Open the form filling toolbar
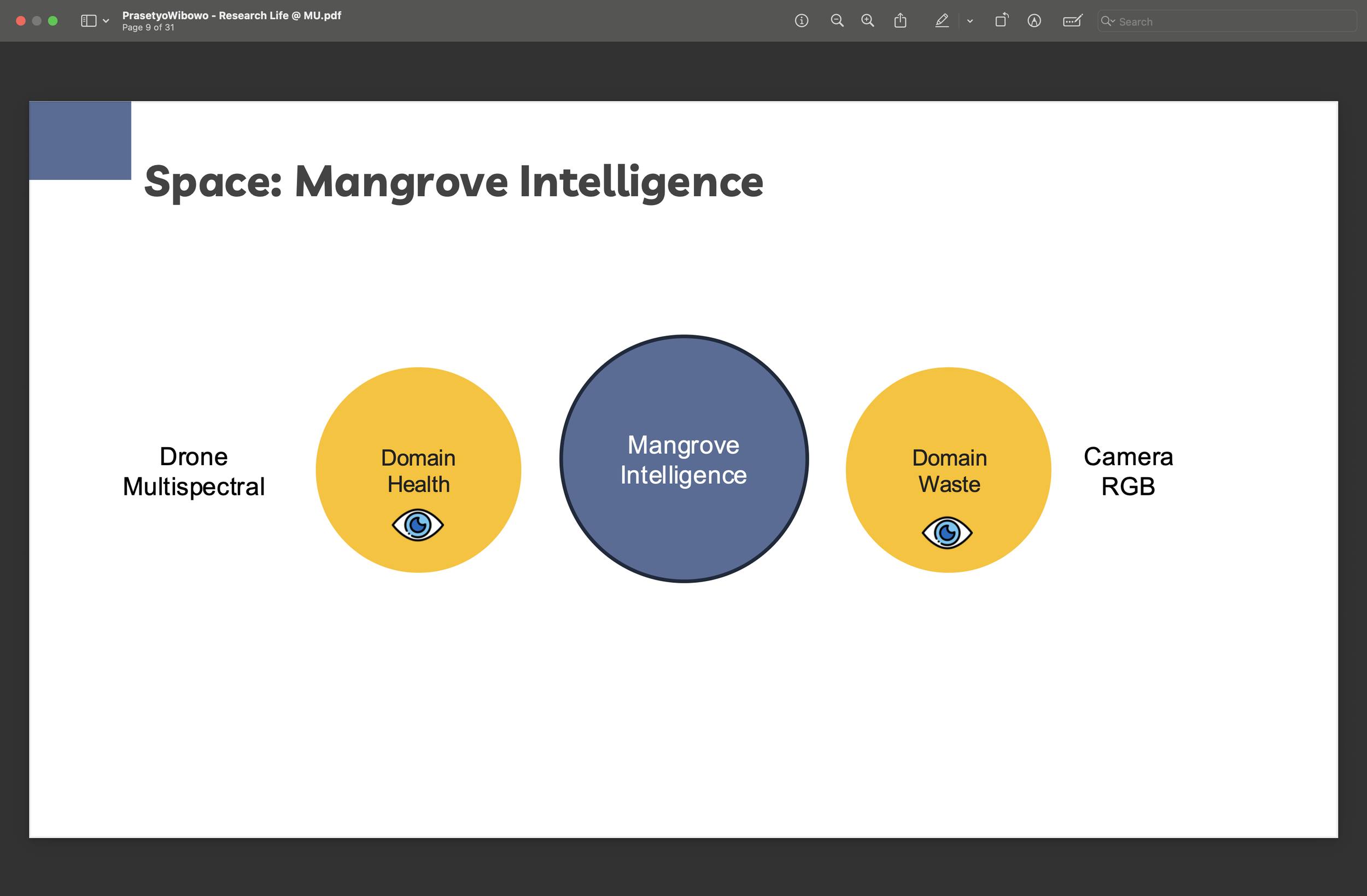1367x896 pixels. (x=1072, y=21)
